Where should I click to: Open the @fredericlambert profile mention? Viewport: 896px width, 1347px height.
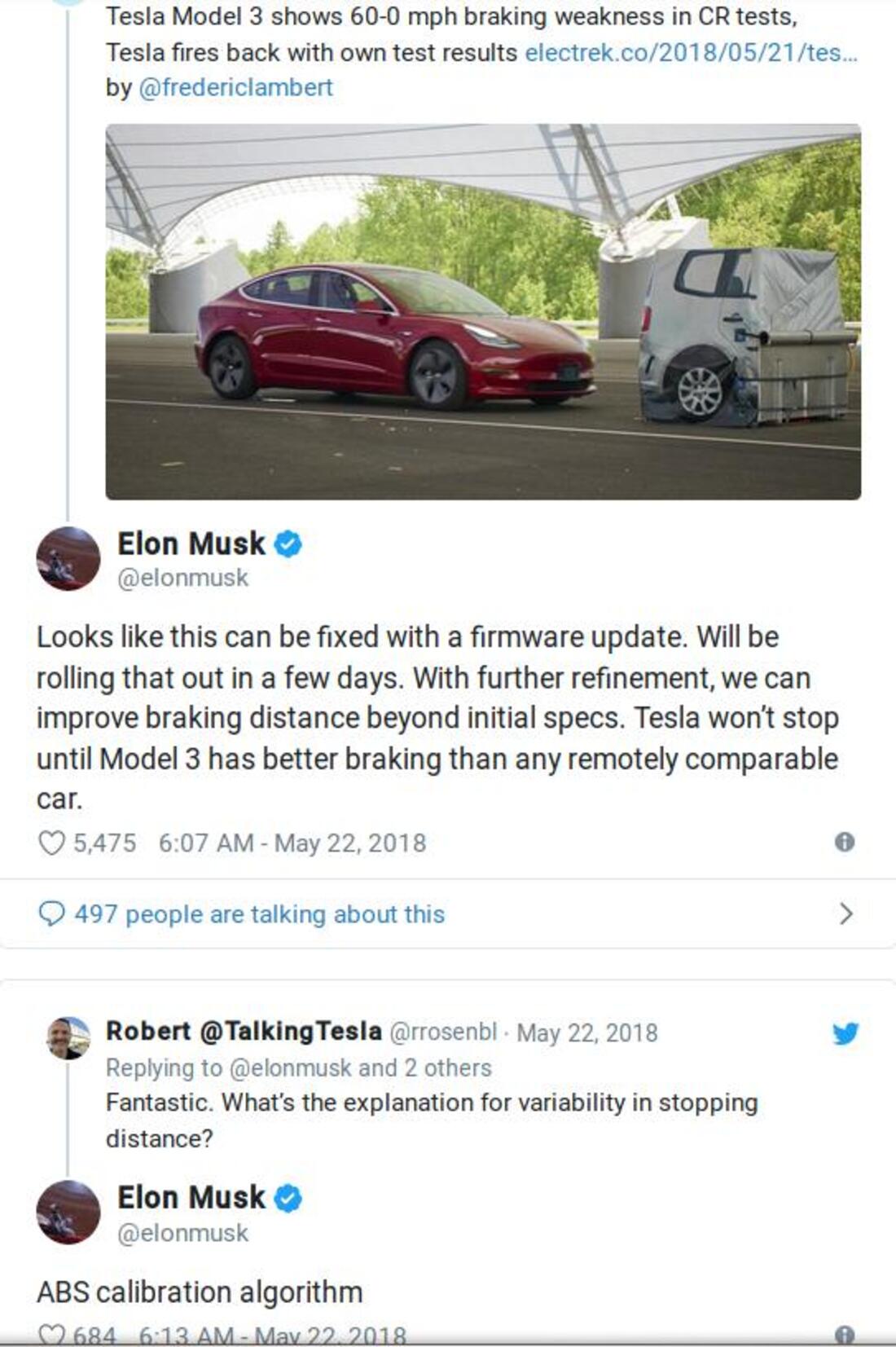[235, 87]
